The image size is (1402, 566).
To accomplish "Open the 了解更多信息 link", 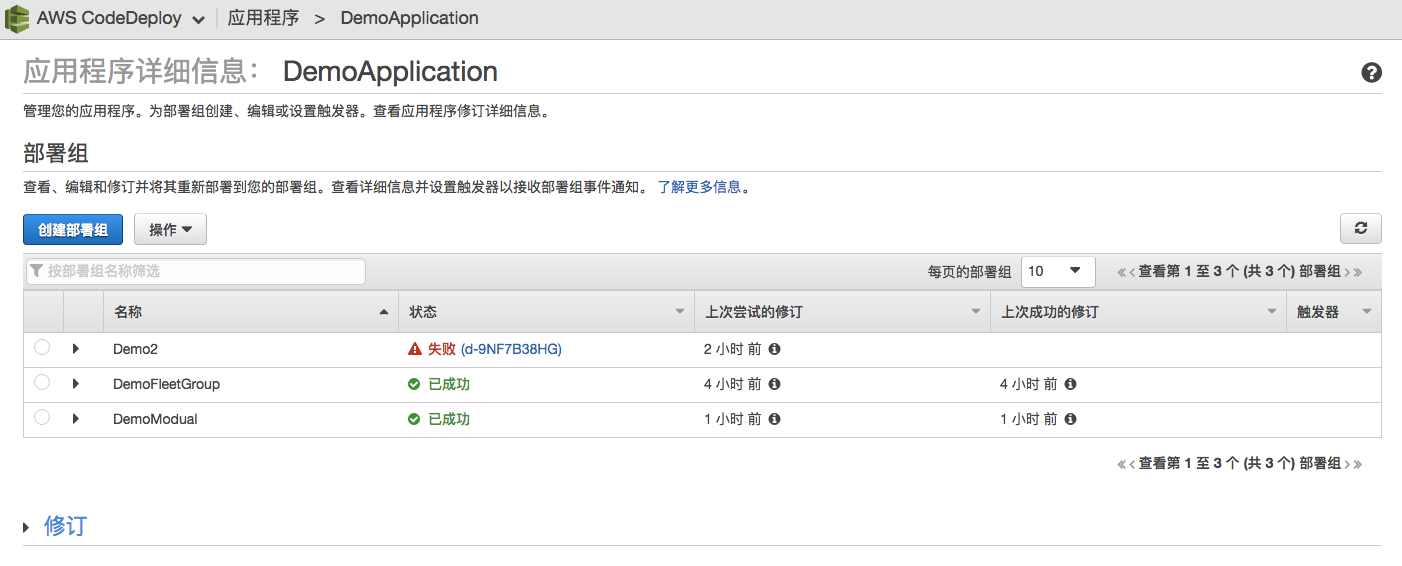I will (x=699, y=187).
